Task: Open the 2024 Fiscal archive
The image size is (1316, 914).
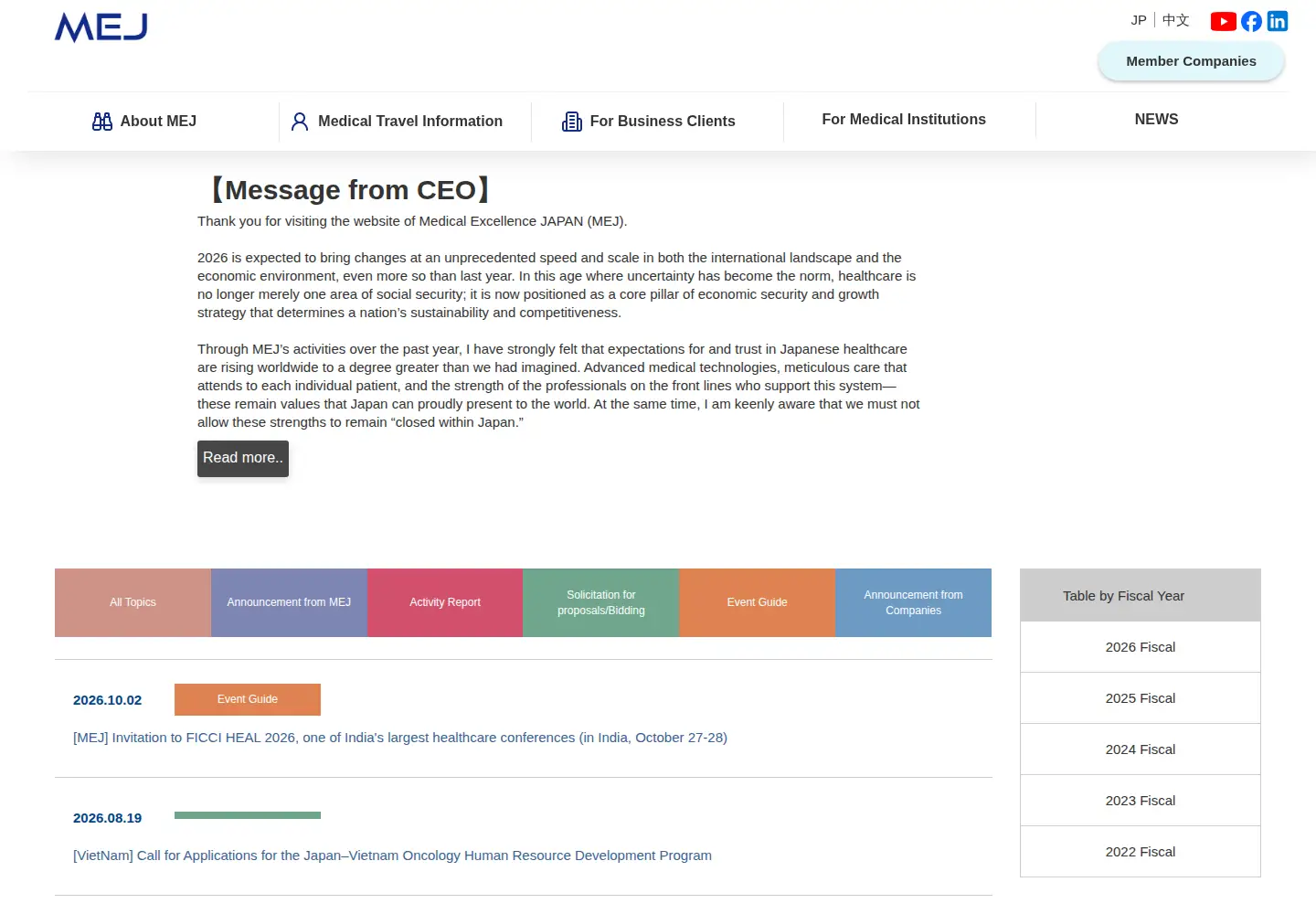Action: [1141, 749]
